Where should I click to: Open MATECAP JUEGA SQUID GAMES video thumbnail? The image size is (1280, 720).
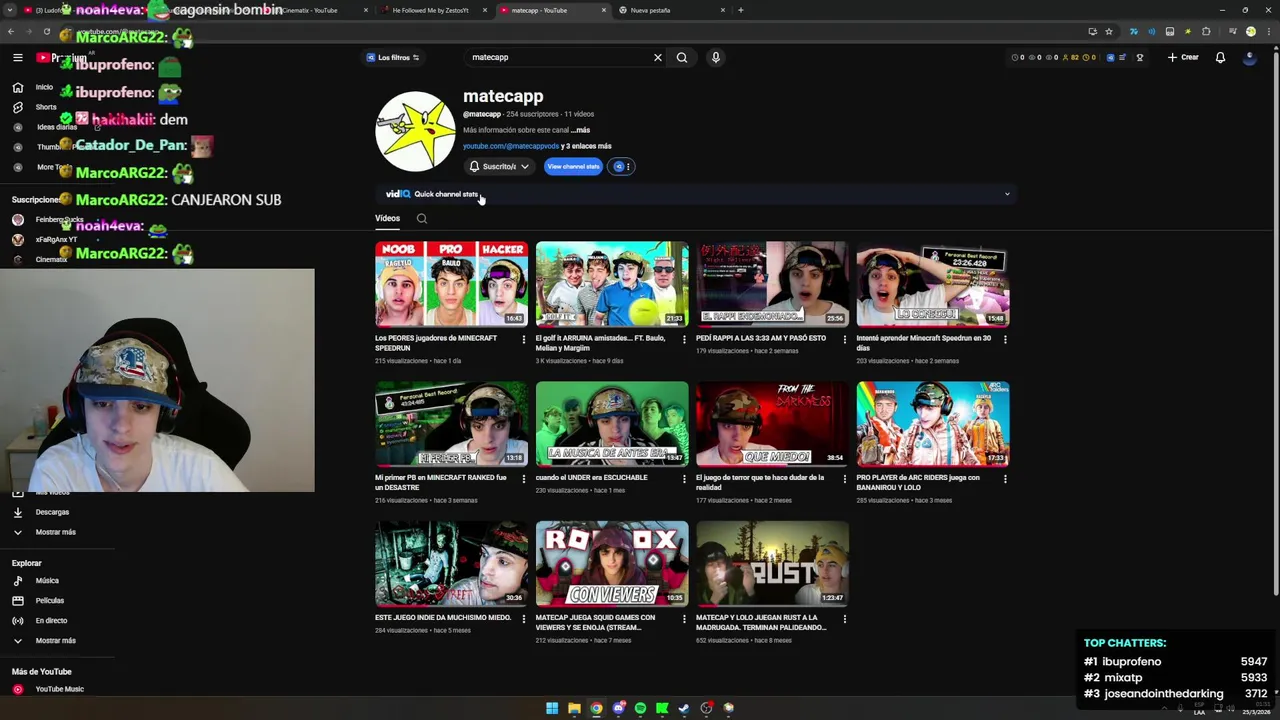[x=612, y=564]
